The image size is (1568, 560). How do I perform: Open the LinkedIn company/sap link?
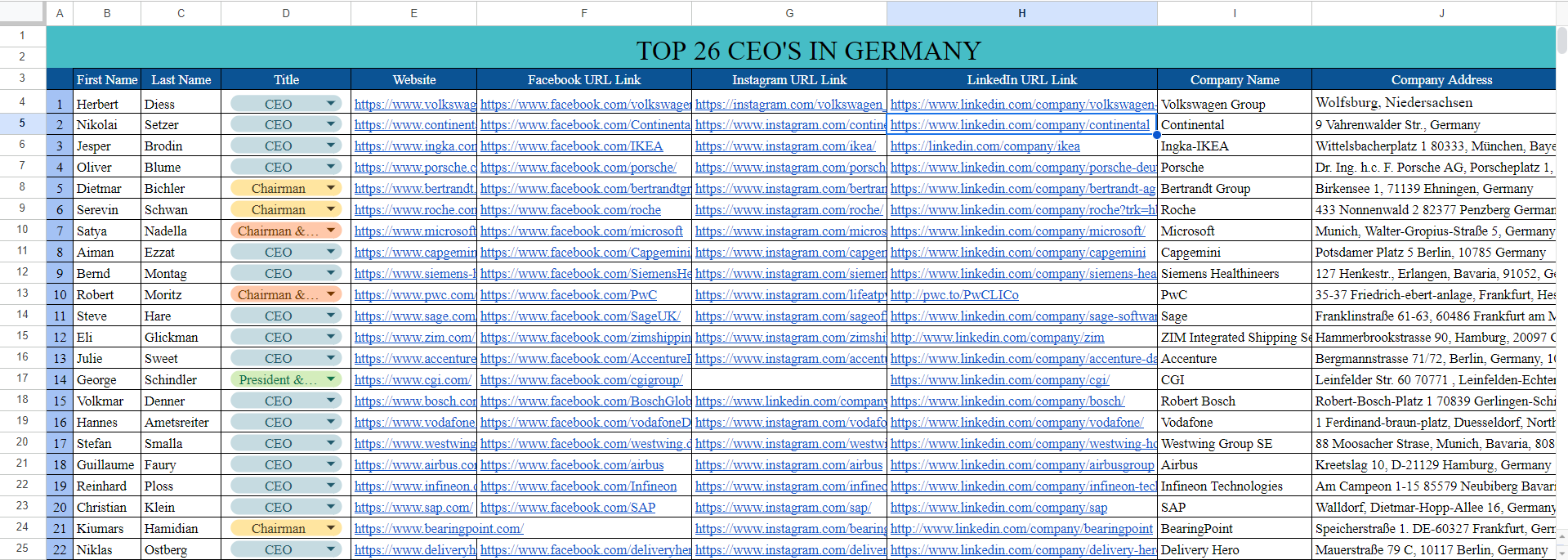998,508
